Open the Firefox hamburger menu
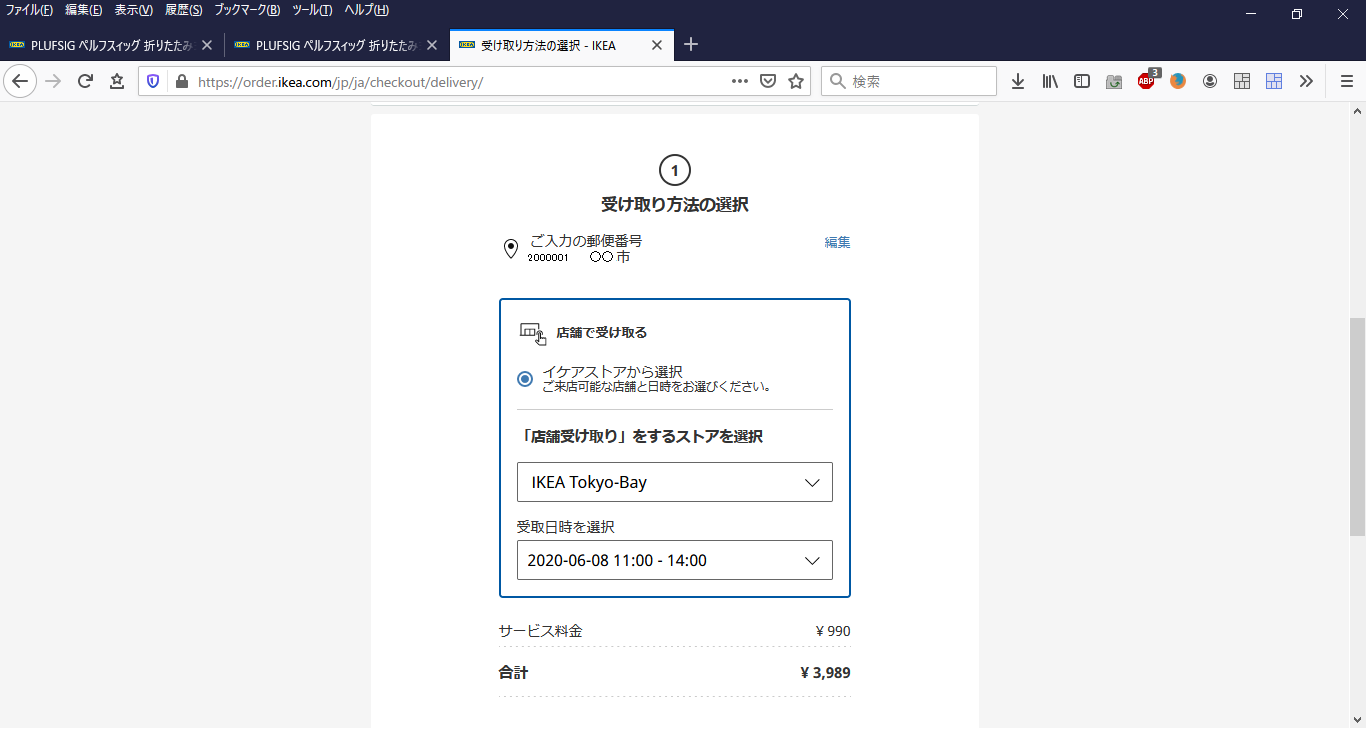1370x730 pixels. click(1347, 82)
